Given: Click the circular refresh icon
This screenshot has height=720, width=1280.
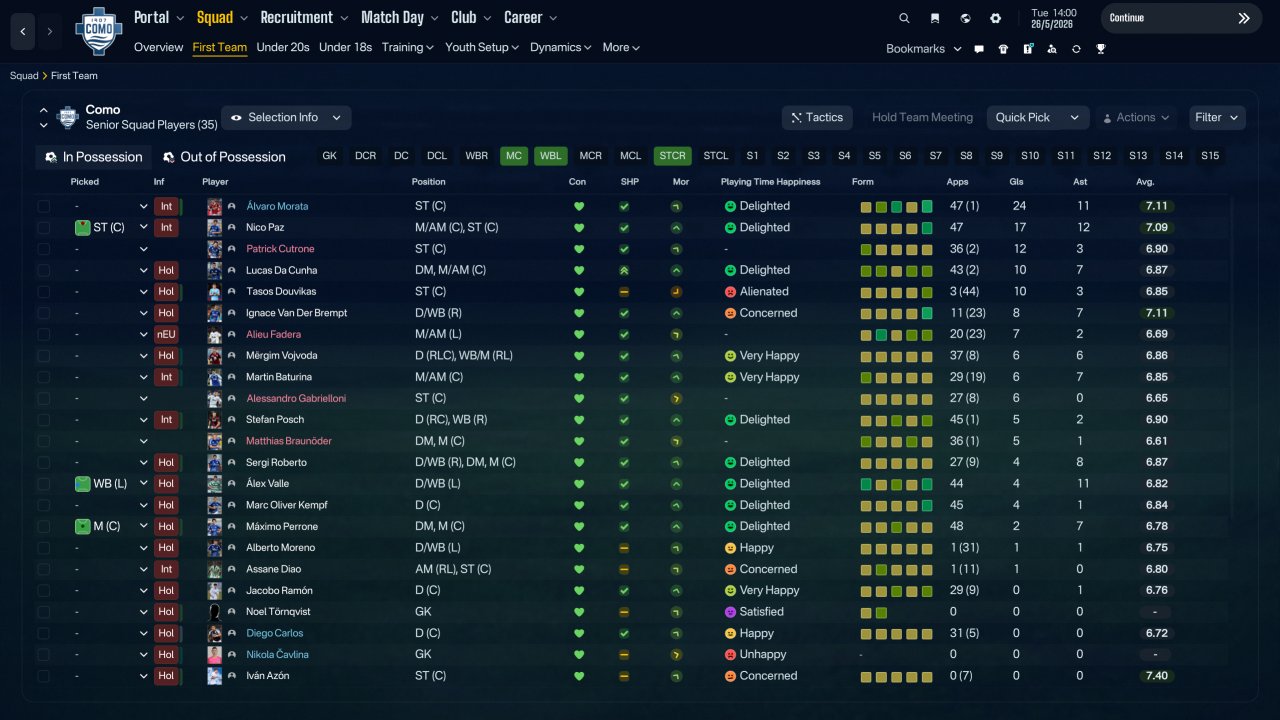Looking at the screenshot, I should pyautogui.click(x=1076, y=48).
